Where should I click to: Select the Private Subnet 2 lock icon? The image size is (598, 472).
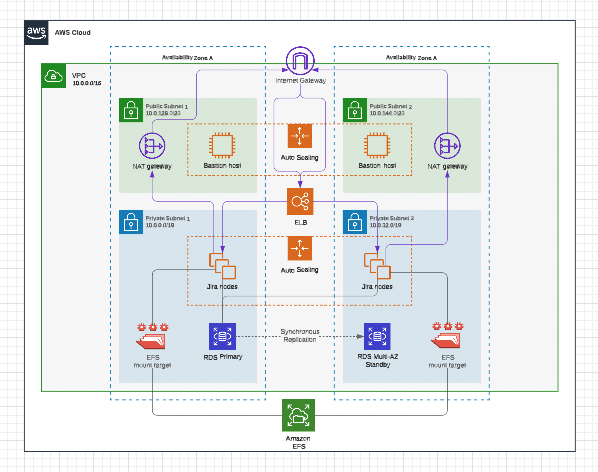(x=355, y=222)
